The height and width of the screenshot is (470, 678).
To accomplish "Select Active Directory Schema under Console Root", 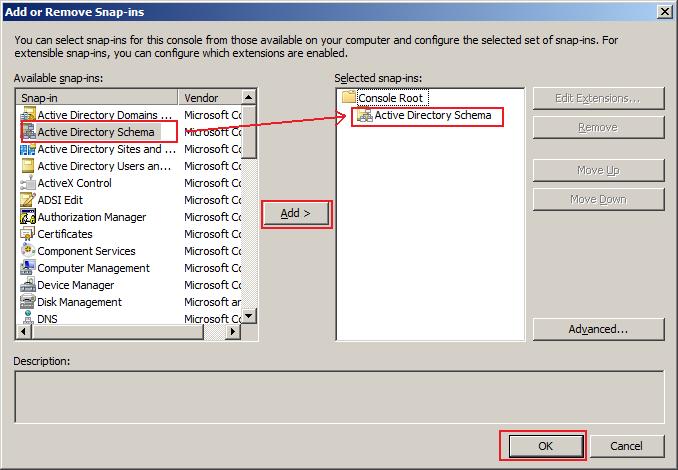I will coord(433,115).
